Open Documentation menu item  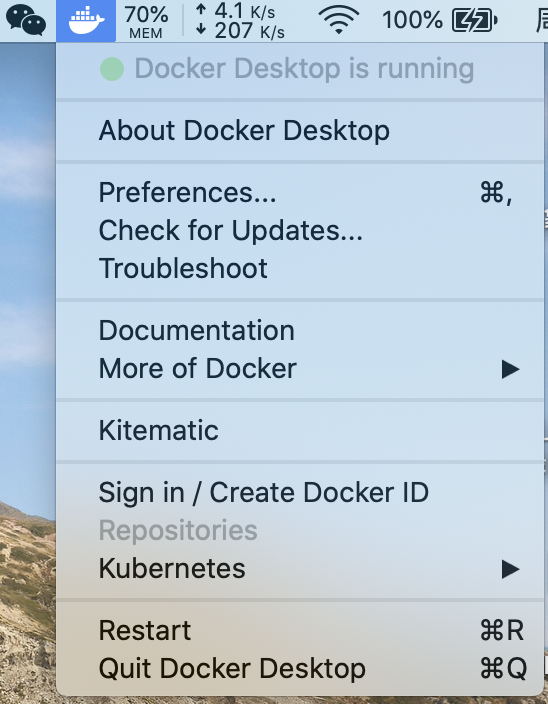coord(300,330)
